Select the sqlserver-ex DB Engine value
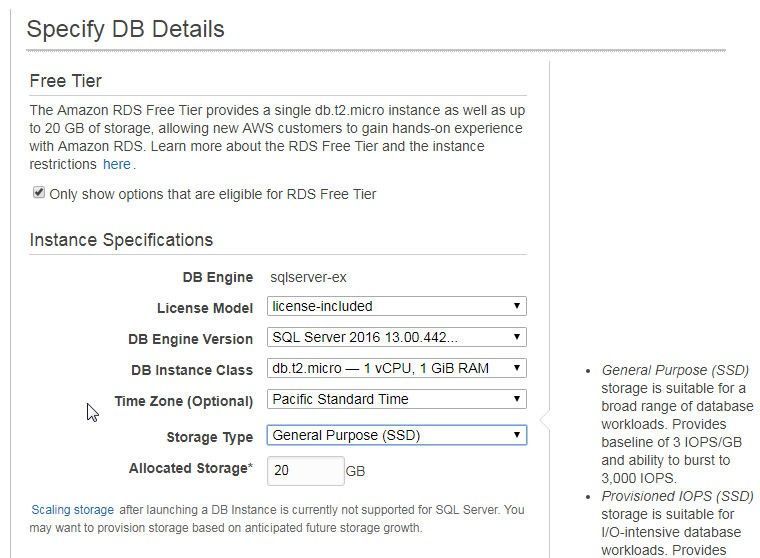Viewport: 760px width, 558px height. click(308, 277)
